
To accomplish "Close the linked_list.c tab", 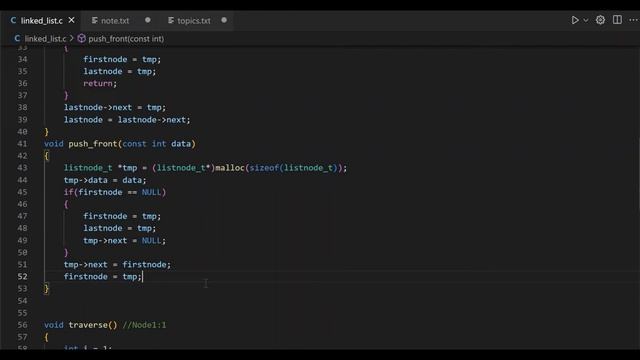I will [x=71, y=20].
